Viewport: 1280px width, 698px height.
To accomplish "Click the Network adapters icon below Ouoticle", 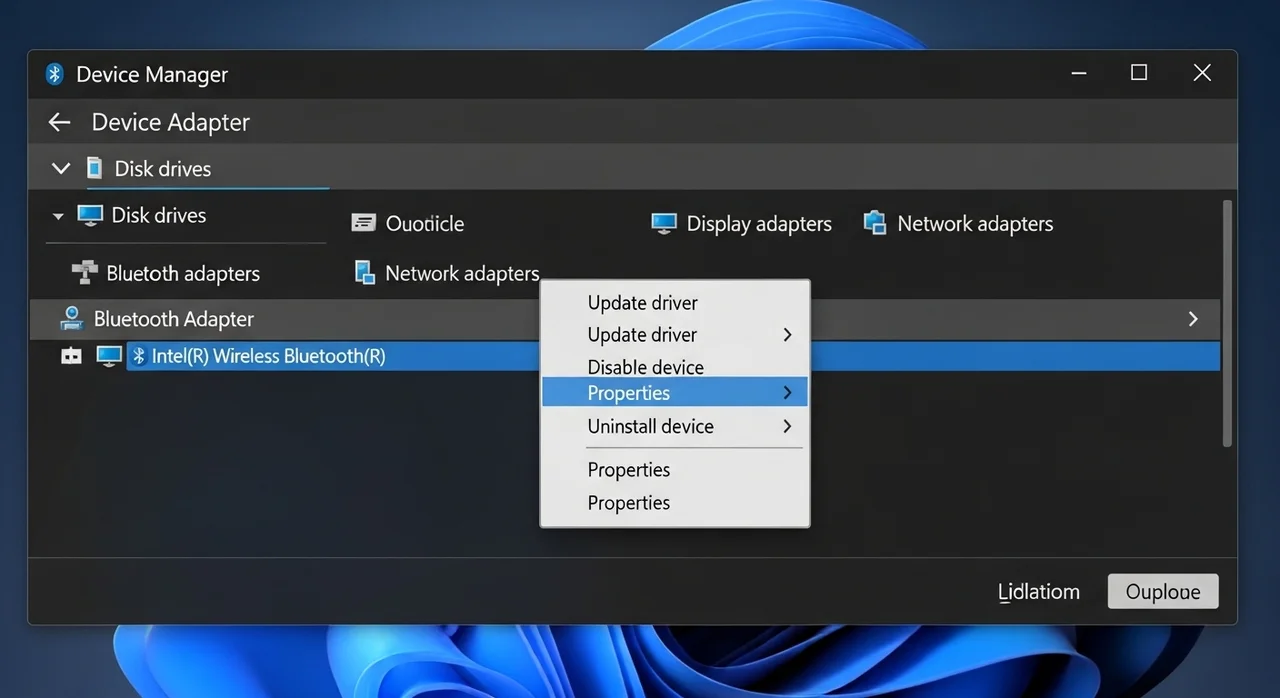I will pyautogui.click(x=365, y=273).
